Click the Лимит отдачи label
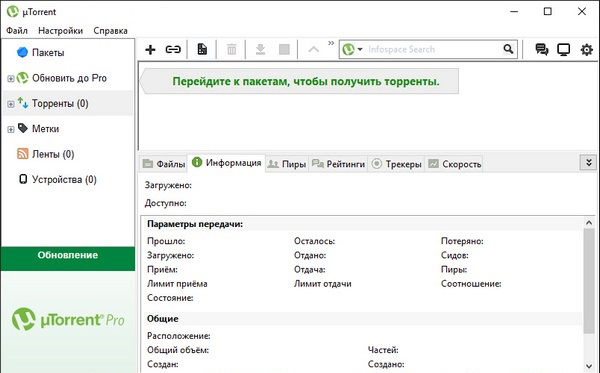This screenshot has width=600, height=373. coord(323,284)
